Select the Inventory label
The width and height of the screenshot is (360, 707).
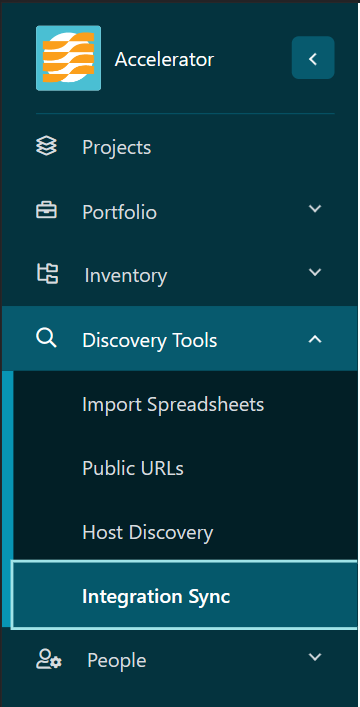tap(126, 275)
